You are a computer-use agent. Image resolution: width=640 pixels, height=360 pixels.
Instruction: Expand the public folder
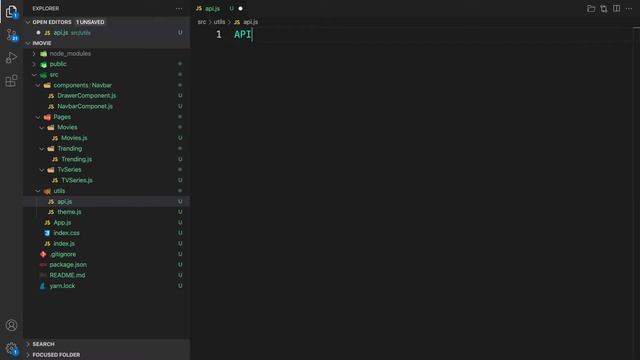[34, 64]
